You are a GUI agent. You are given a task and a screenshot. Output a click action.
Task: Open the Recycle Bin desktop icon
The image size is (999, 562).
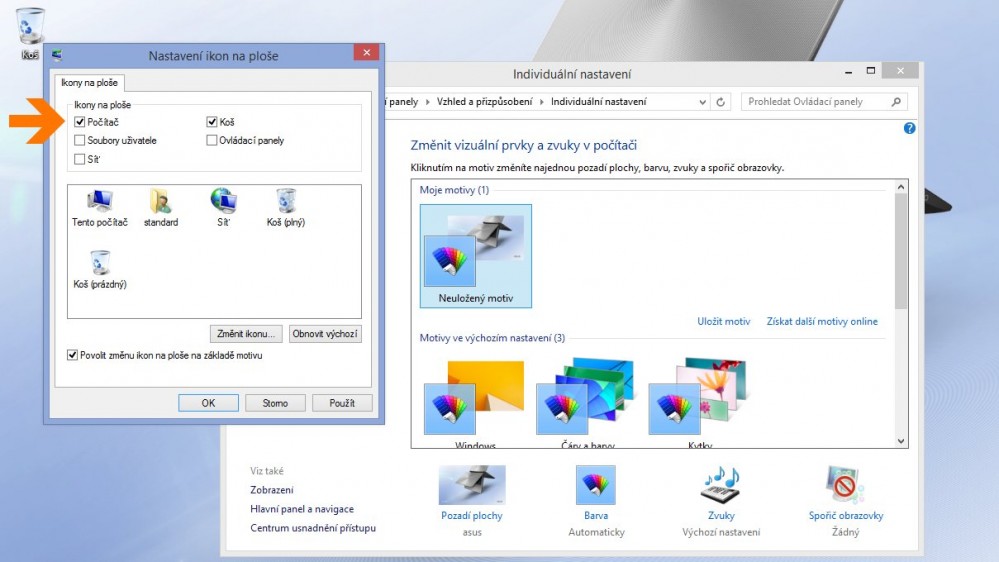pos(30,27)
